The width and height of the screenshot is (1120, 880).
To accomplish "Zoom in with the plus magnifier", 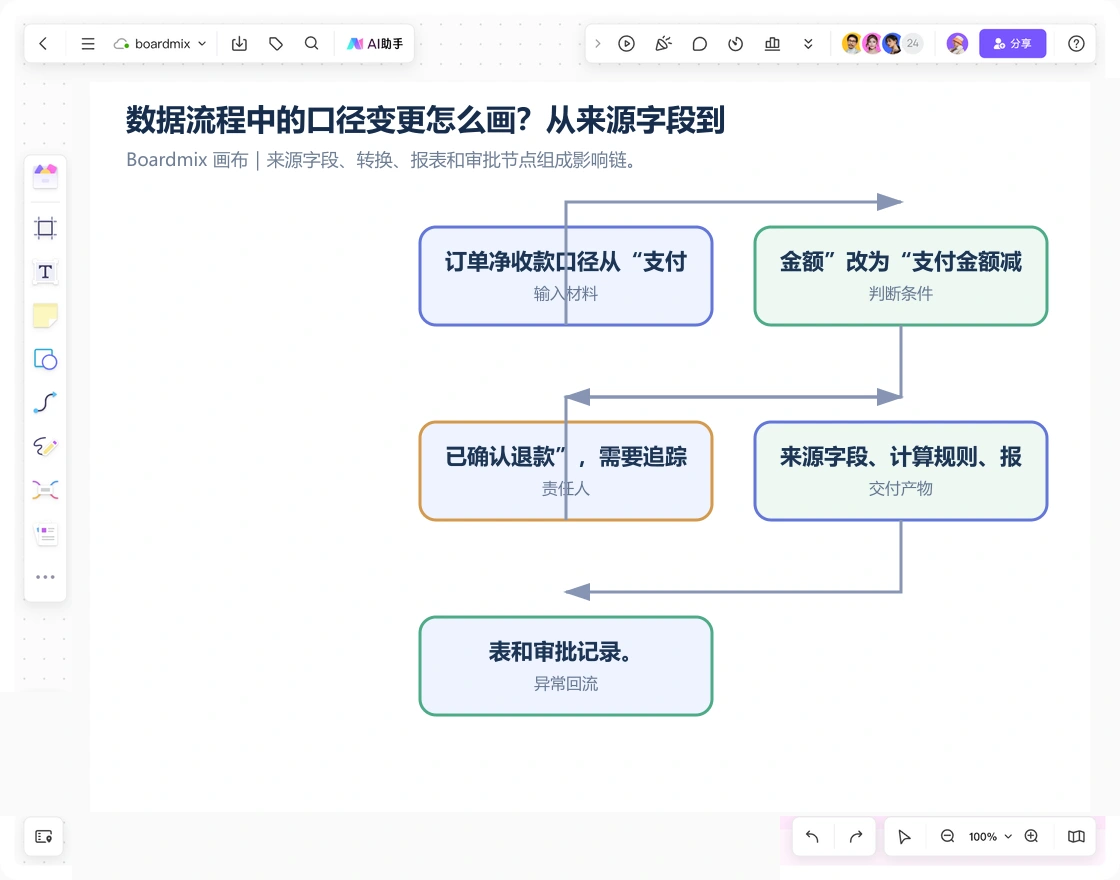I will tap(1031, 836).
